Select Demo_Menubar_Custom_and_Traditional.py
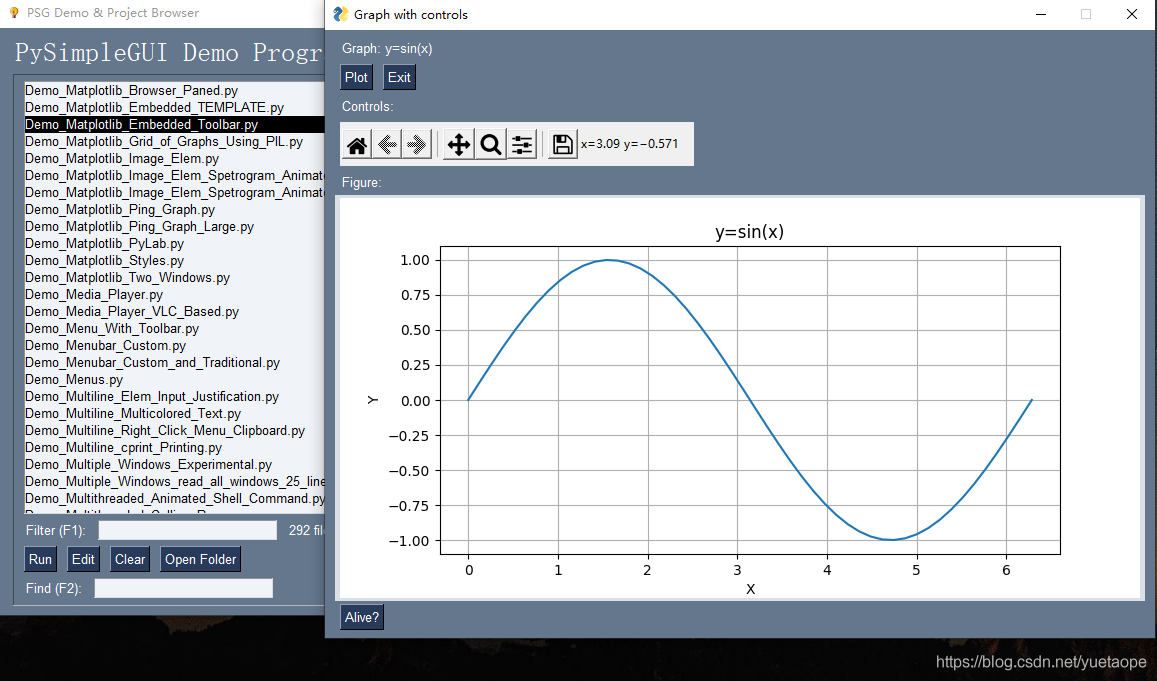The image size is (1157, 681). 174,362
